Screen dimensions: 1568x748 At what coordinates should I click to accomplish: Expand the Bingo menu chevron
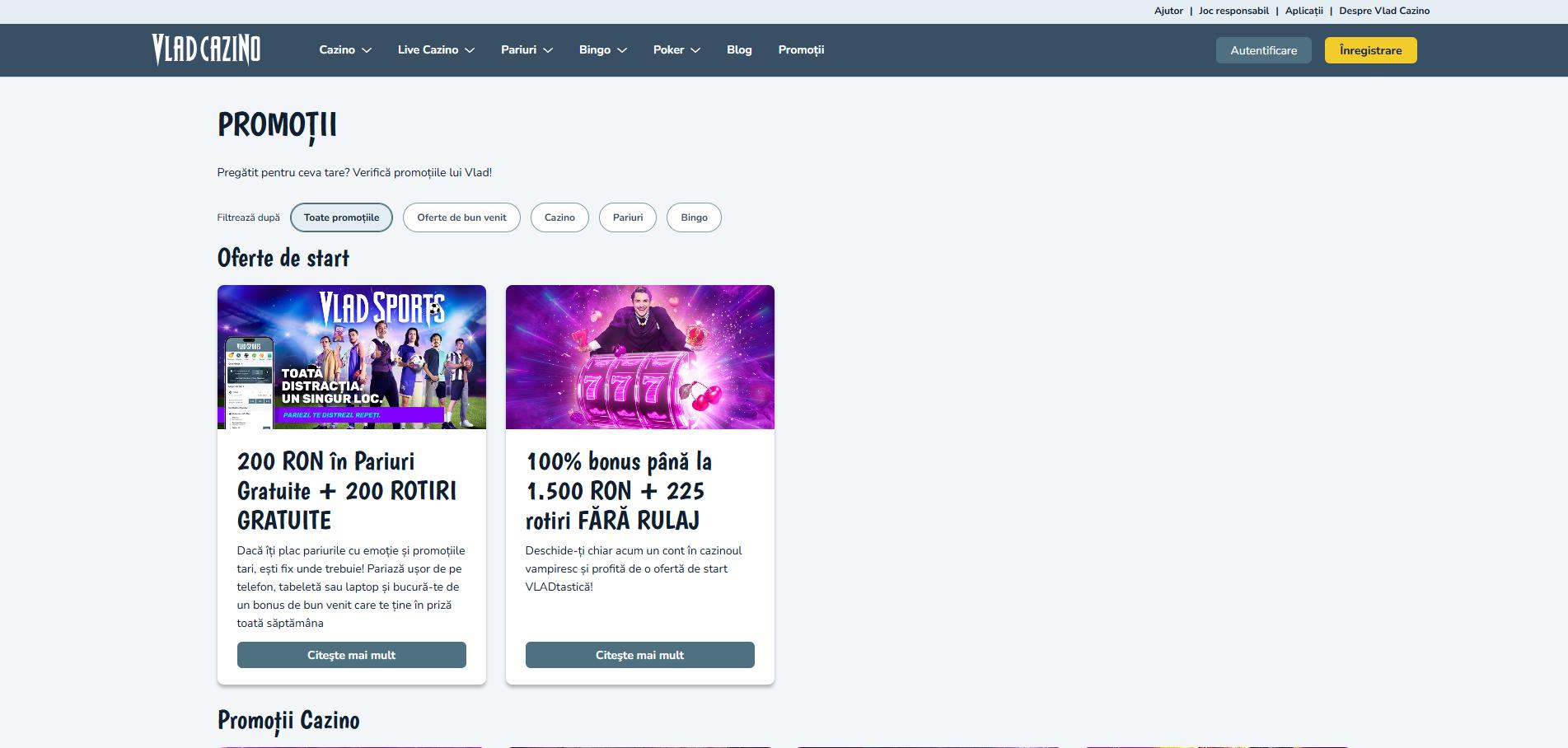point(622,50)
